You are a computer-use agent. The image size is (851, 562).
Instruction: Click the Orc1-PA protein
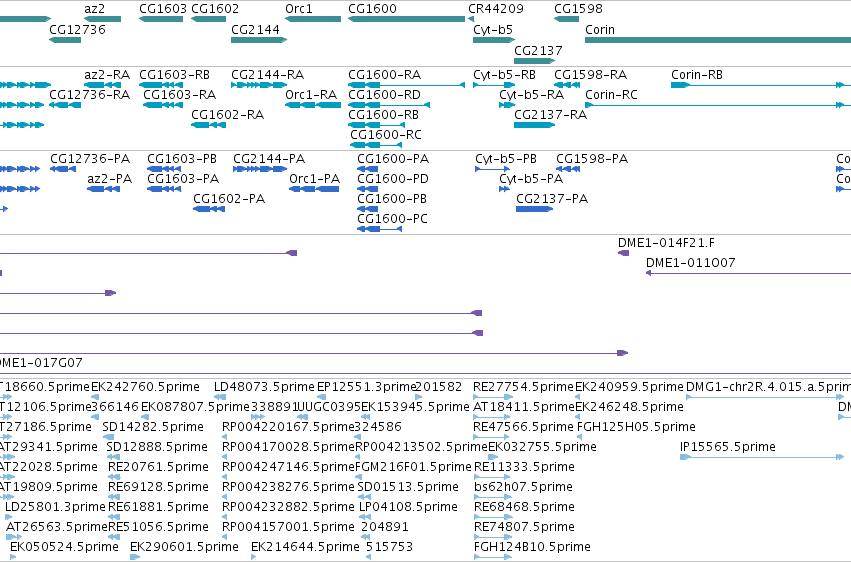(314, 189)
